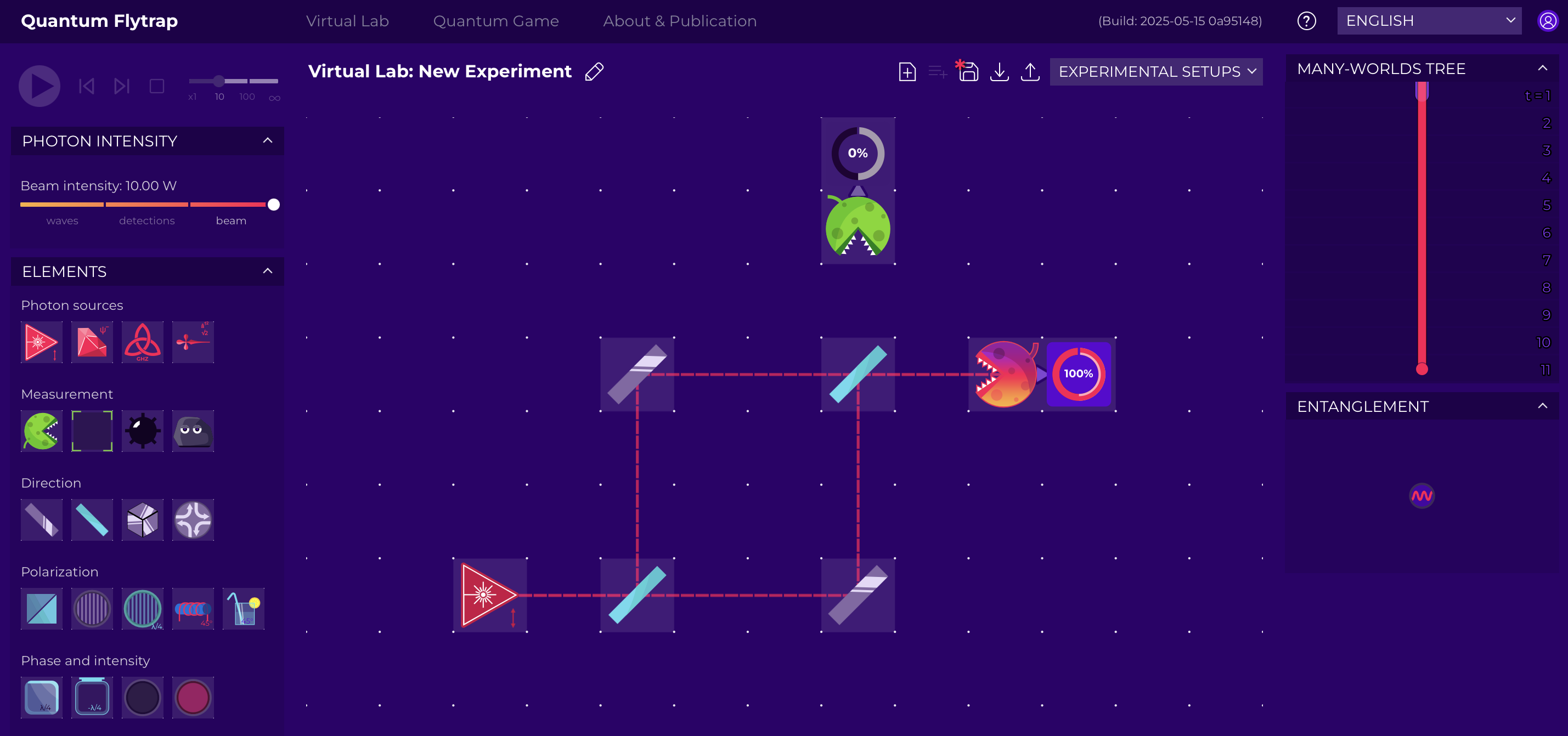The image size is (1568, 736).
Task: Set beam intensity slider to detections level
Action: tap(146, 205)
